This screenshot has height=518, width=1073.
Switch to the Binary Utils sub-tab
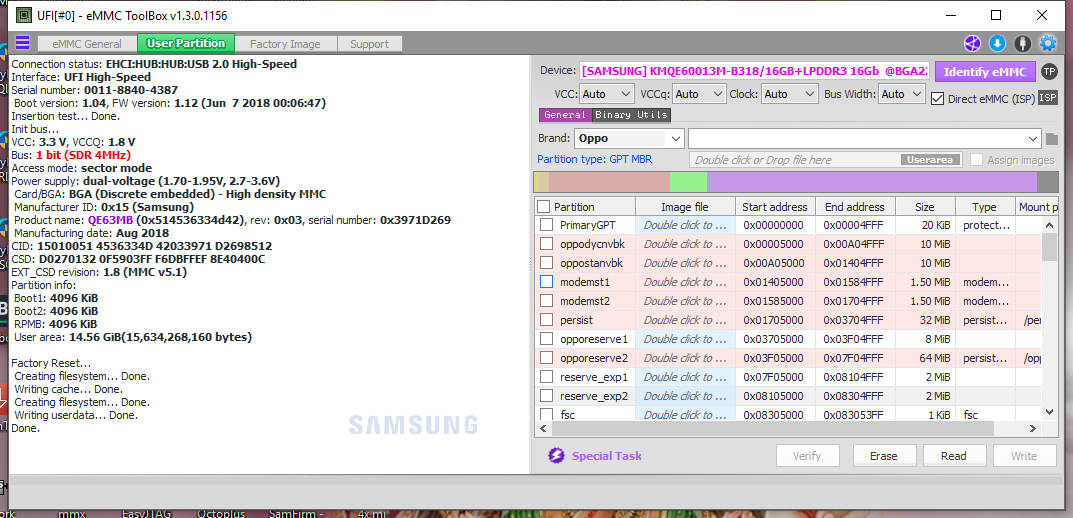tap(632, 115)
